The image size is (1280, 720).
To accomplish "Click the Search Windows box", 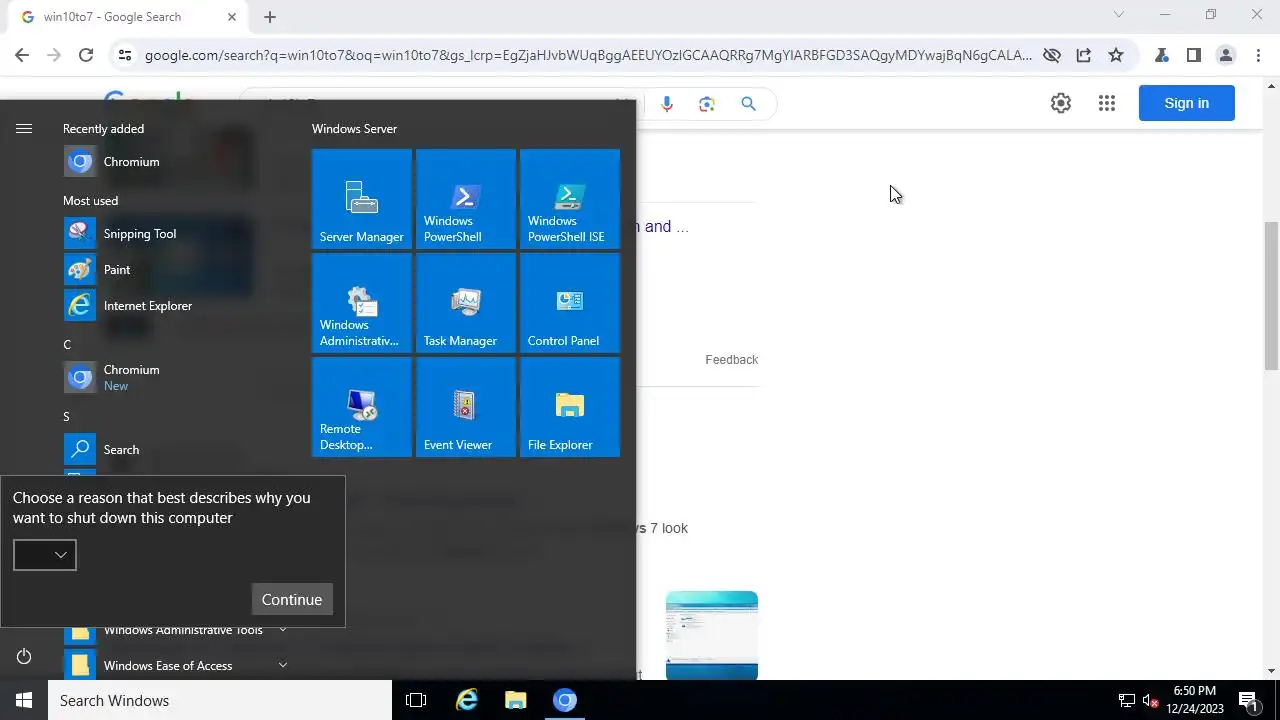I will coord(220,700).
